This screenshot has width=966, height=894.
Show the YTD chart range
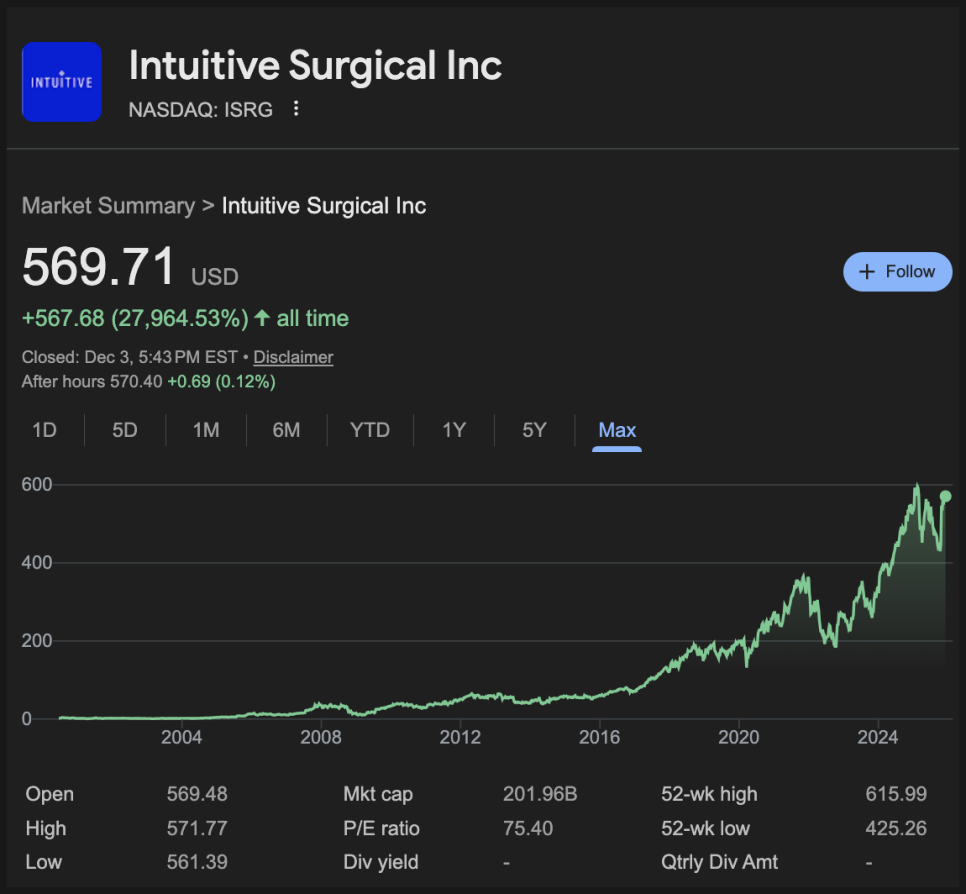click(x=370, y=431)
